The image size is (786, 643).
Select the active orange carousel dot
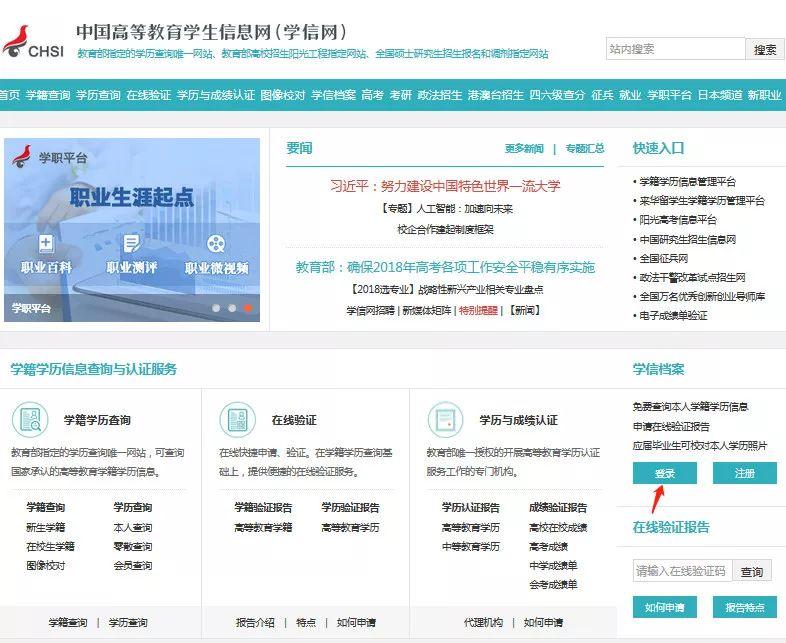point(249,309)
